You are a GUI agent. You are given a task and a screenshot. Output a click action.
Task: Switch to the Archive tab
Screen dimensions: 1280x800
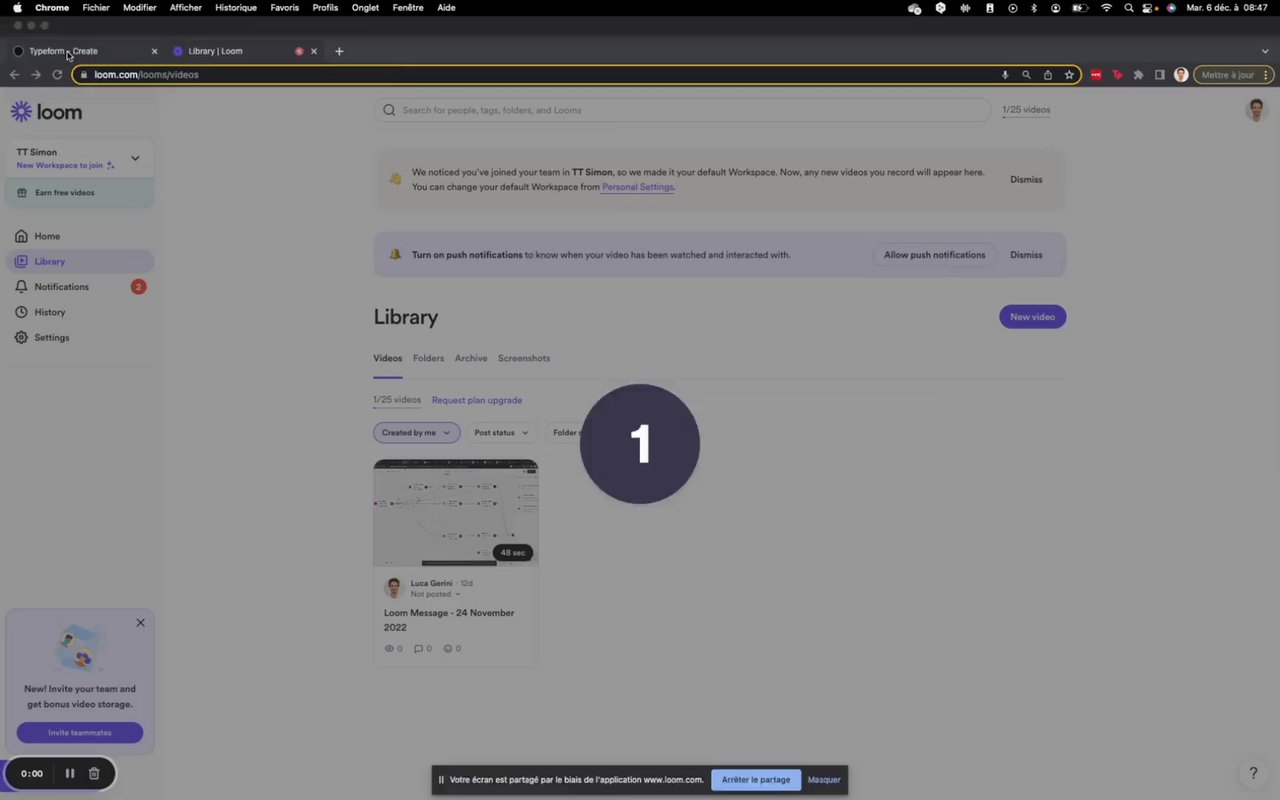[x=471, y=358]
